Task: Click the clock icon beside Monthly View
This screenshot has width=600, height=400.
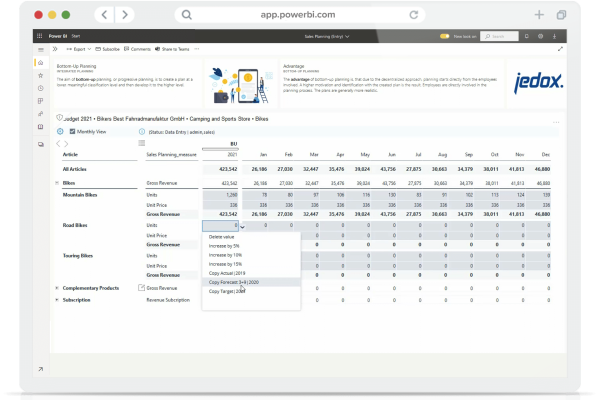Action: pos(60,131)
